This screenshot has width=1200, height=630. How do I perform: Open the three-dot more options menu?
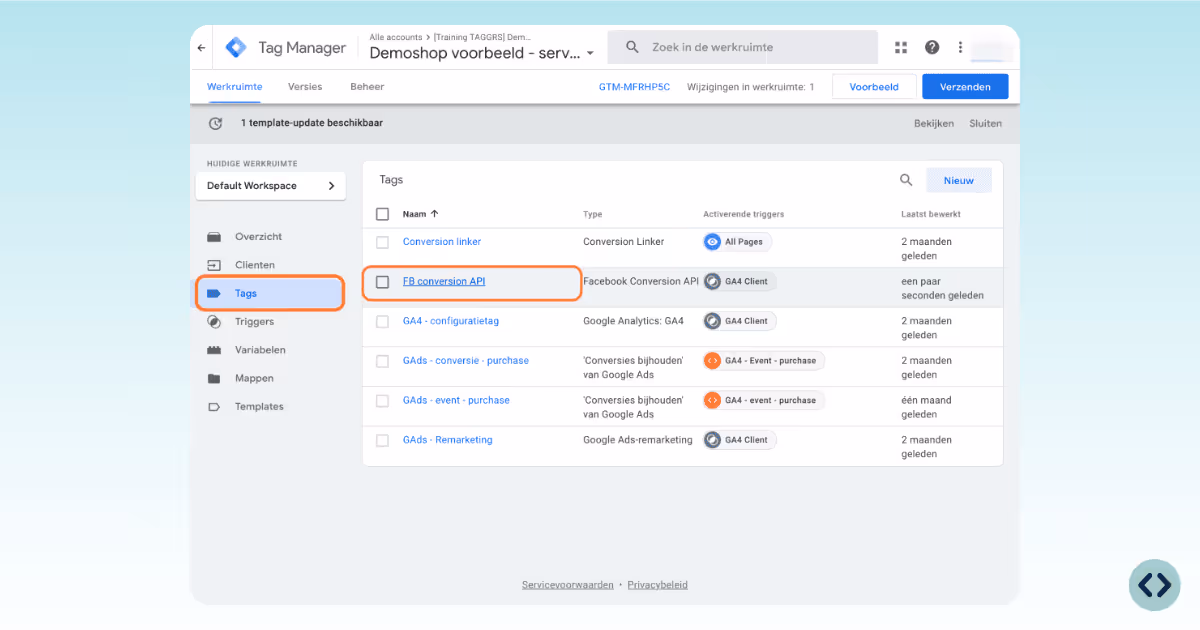960,47
